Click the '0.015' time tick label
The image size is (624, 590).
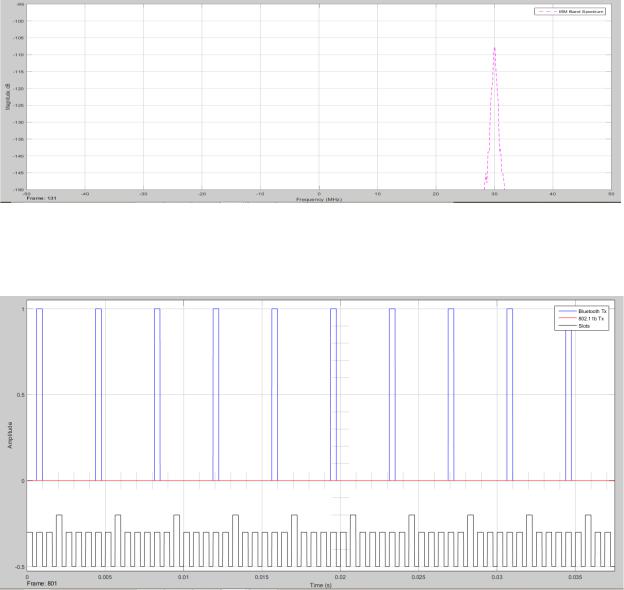click(x=261, y=576)
